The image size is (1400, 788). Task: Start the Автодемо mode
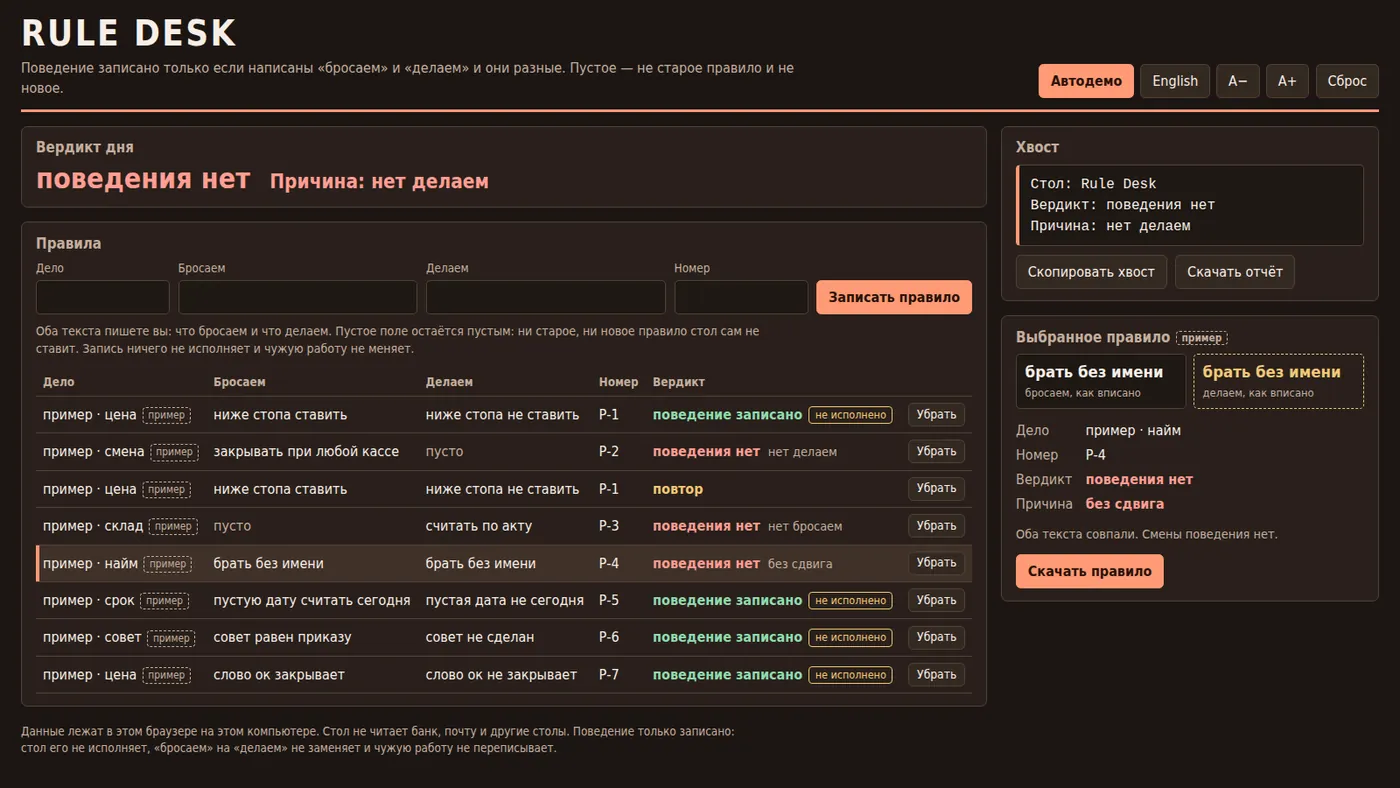(x=1086, y=81)
